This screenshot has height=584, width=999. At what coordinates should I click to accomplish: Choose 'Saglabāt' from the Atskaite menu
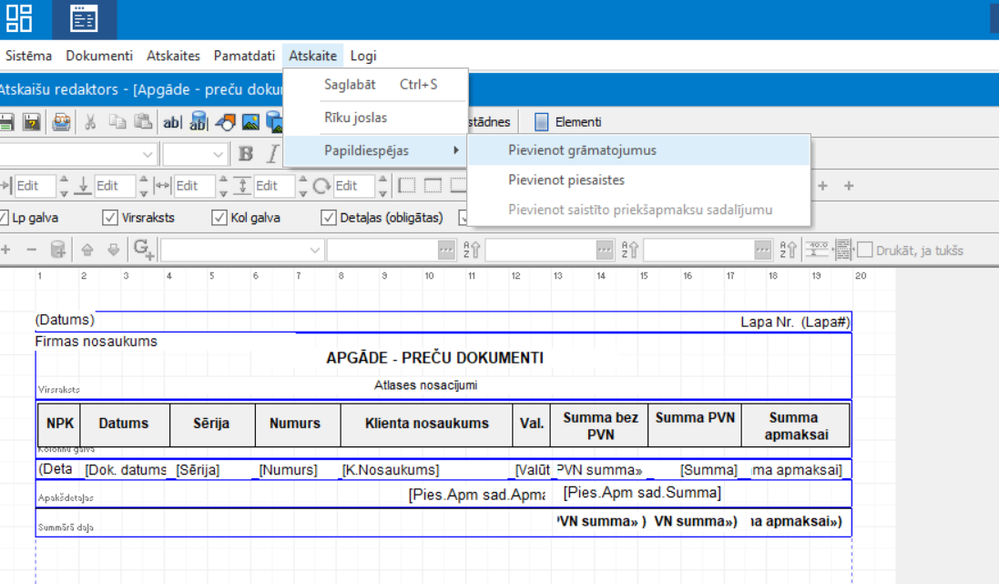tap(349, 85)
